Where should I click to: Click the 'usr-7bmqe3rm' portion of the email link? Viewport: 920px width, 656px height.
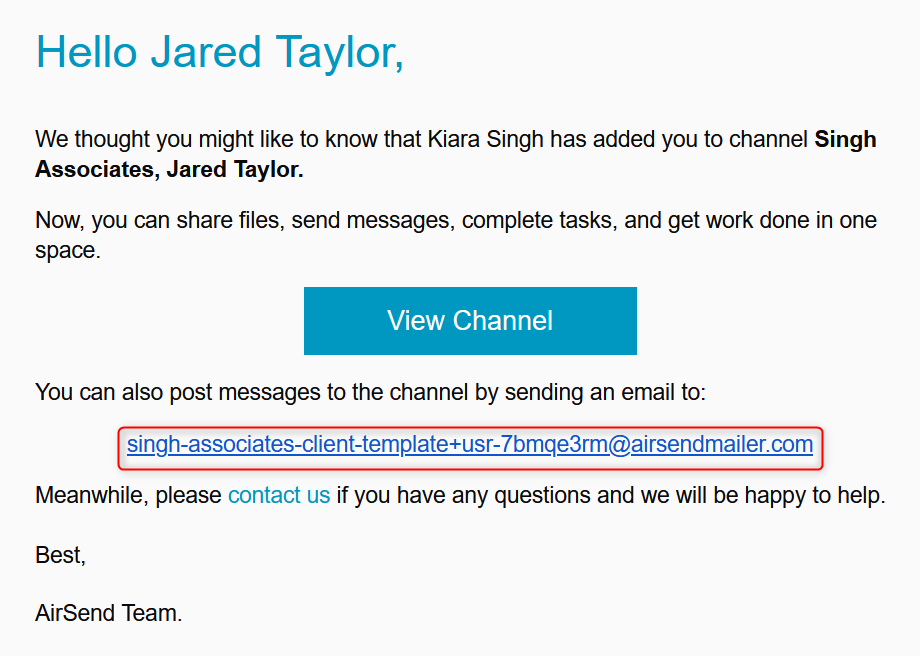[x=535, y=444]
